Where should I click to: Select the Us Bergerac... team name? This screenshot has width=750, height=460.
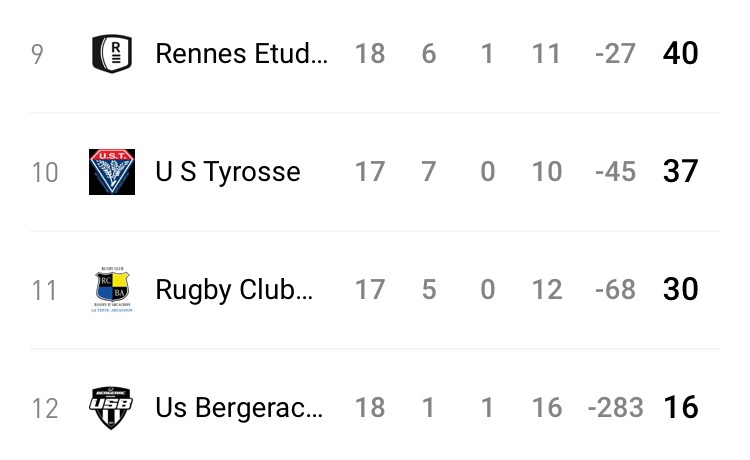pyautogui.click(x=239, y=408)
